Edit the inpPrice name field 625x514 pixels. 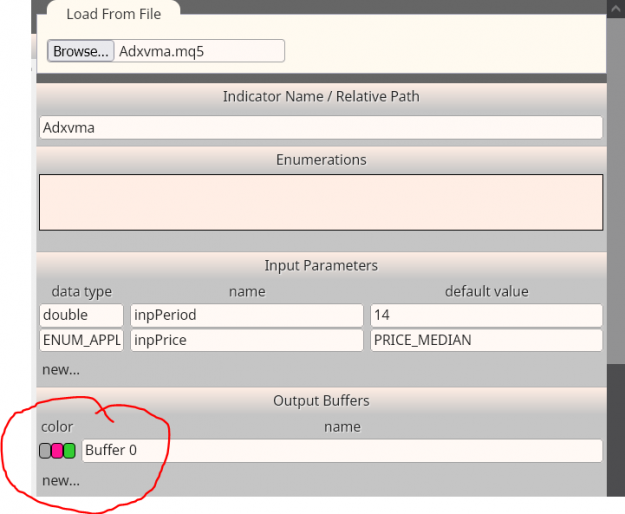[x=247, y=340]
